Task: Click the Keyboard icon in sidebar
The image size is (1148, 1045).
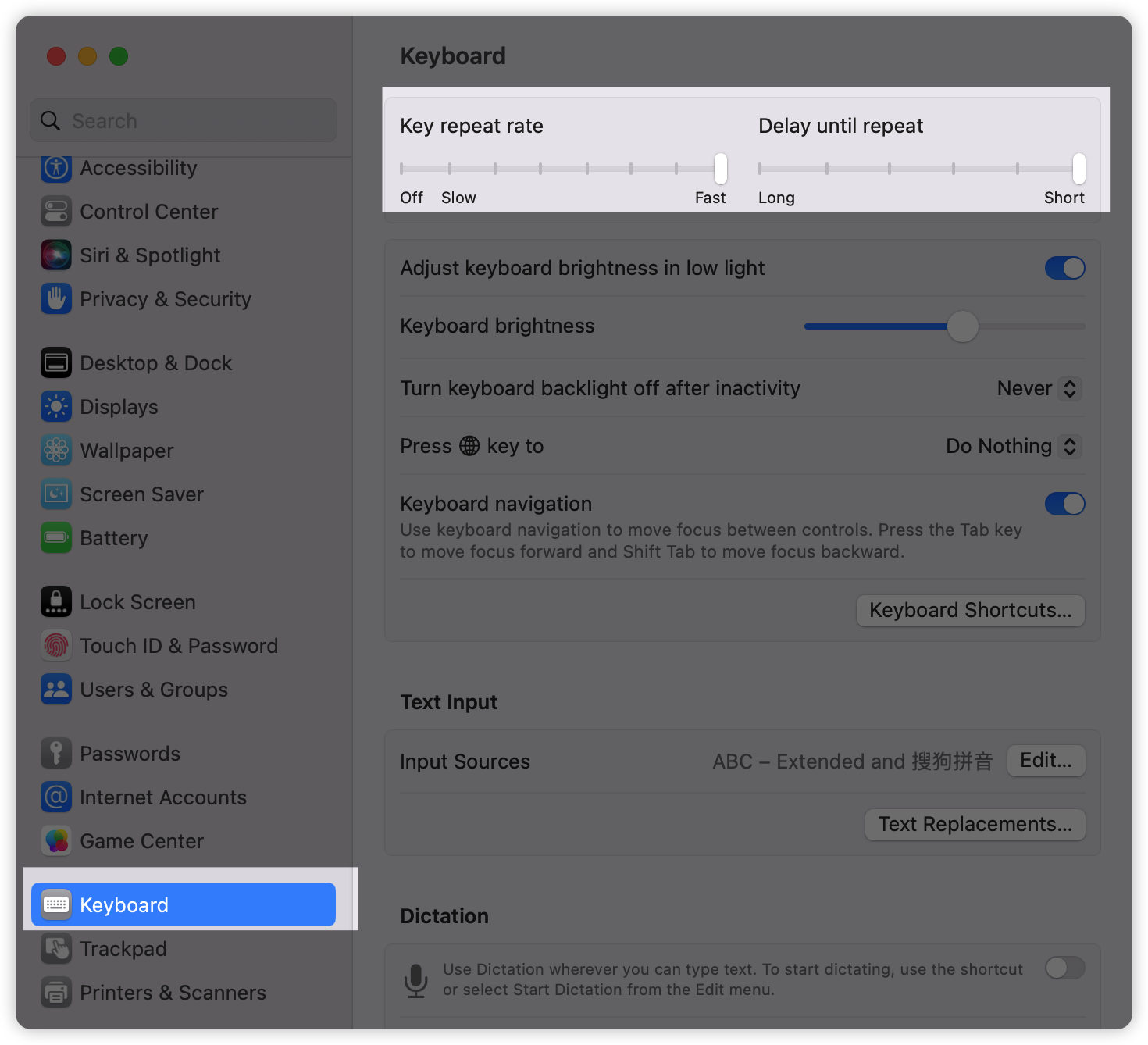Action: click(x=56, y=905)
